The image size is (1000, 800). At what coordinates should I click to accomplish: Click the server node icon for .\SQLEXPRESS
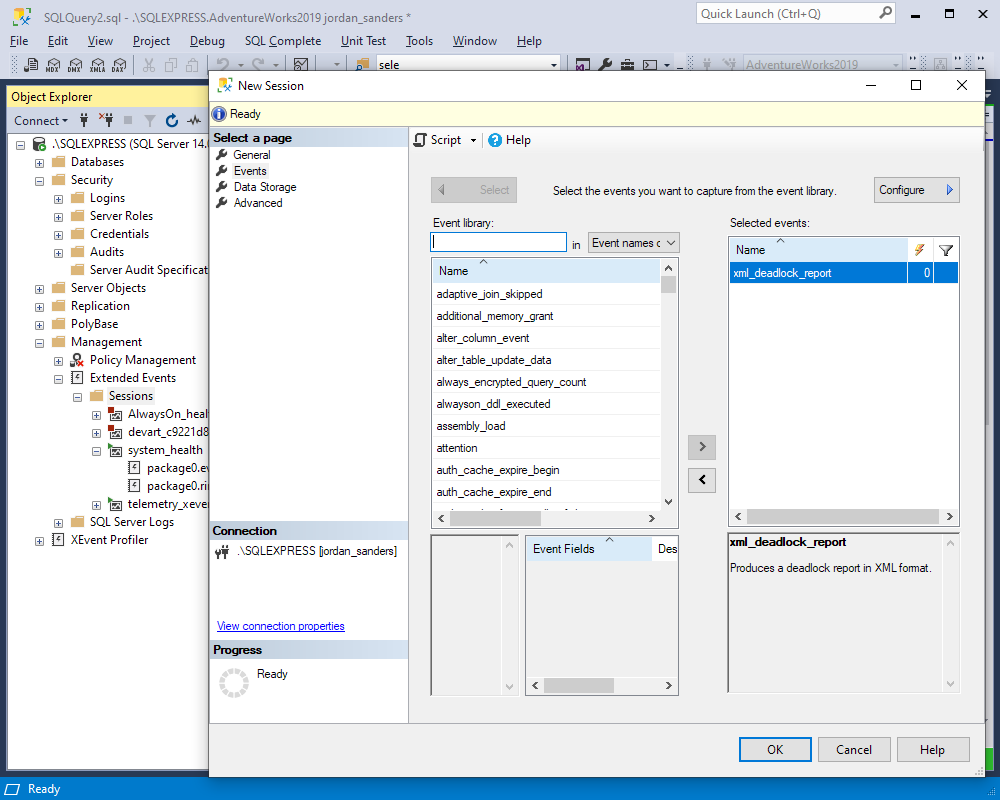(39, 144)
